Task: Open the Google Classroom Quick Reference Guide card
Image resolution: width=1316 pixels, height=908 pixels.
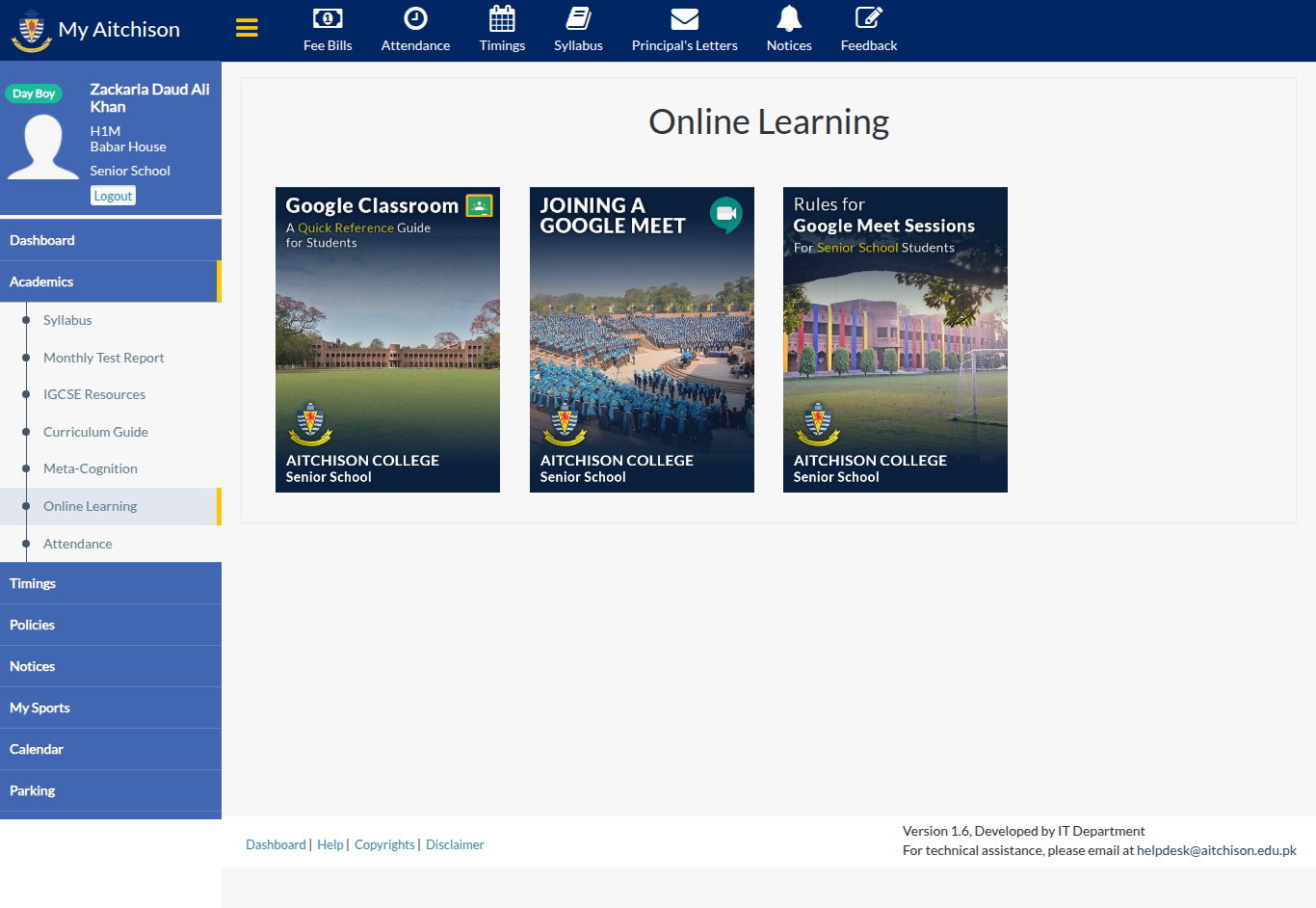Action: pos(387,339)
